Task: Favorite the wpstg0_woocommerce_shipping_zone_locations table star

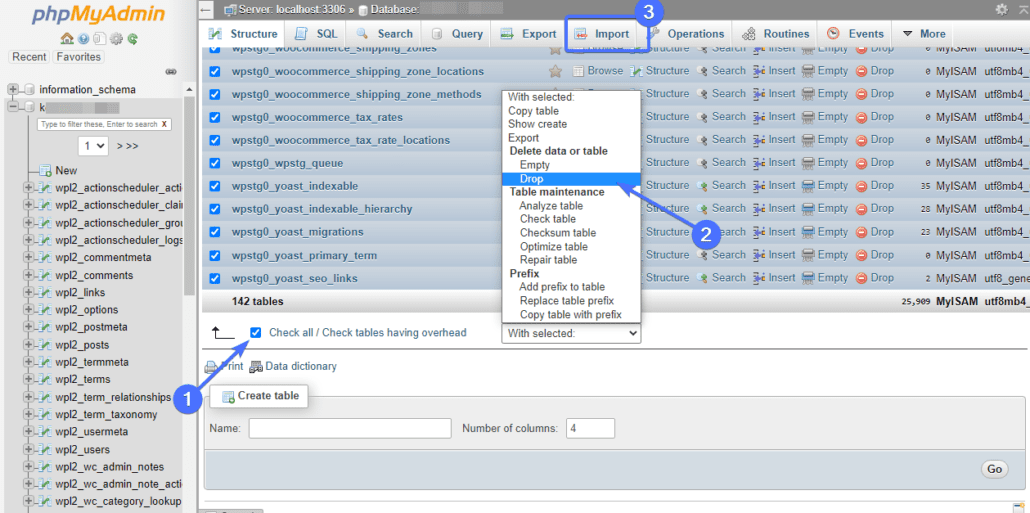Action: (x=555, y=71)
